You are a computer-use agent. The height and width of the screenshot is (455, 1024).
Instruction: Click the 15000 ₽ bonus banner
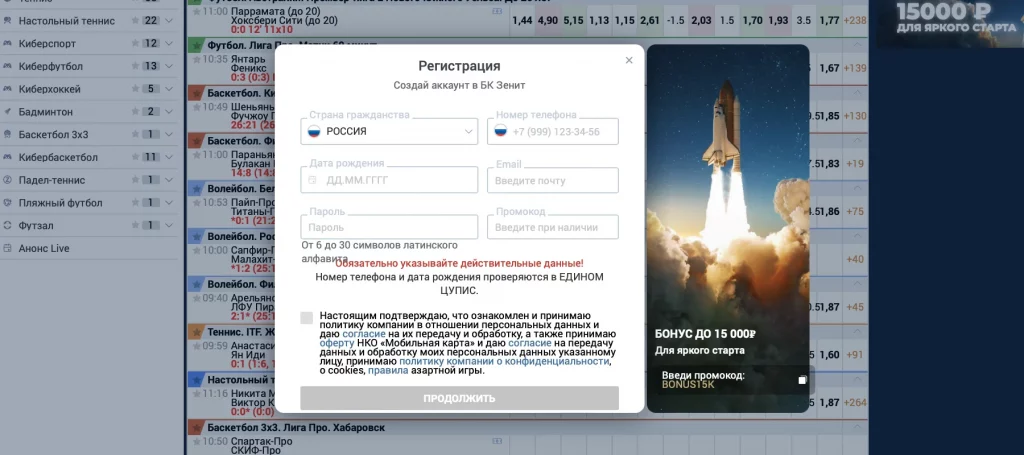(950, 24)
